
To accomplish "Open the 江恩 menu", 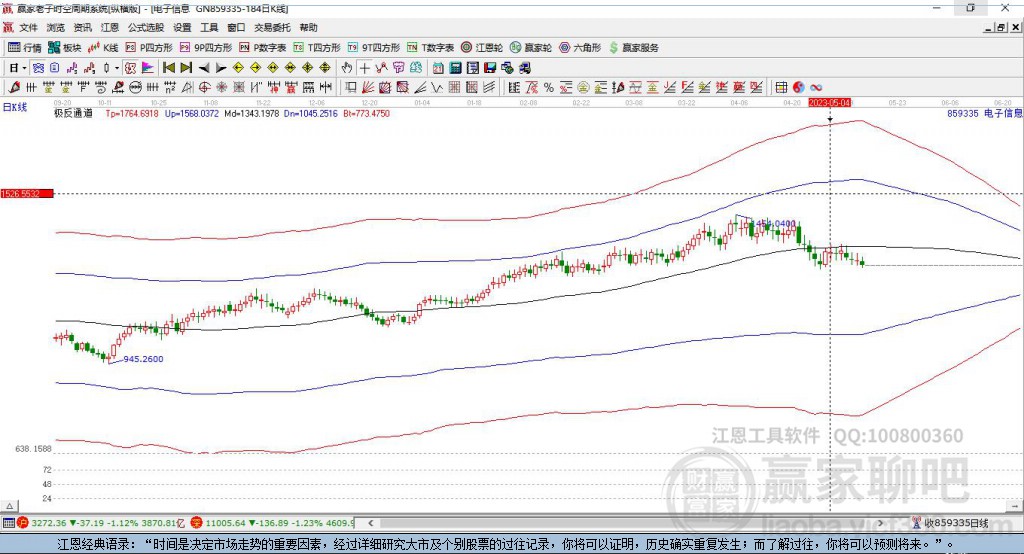I will pyautogui.click(x=110, y=27).
